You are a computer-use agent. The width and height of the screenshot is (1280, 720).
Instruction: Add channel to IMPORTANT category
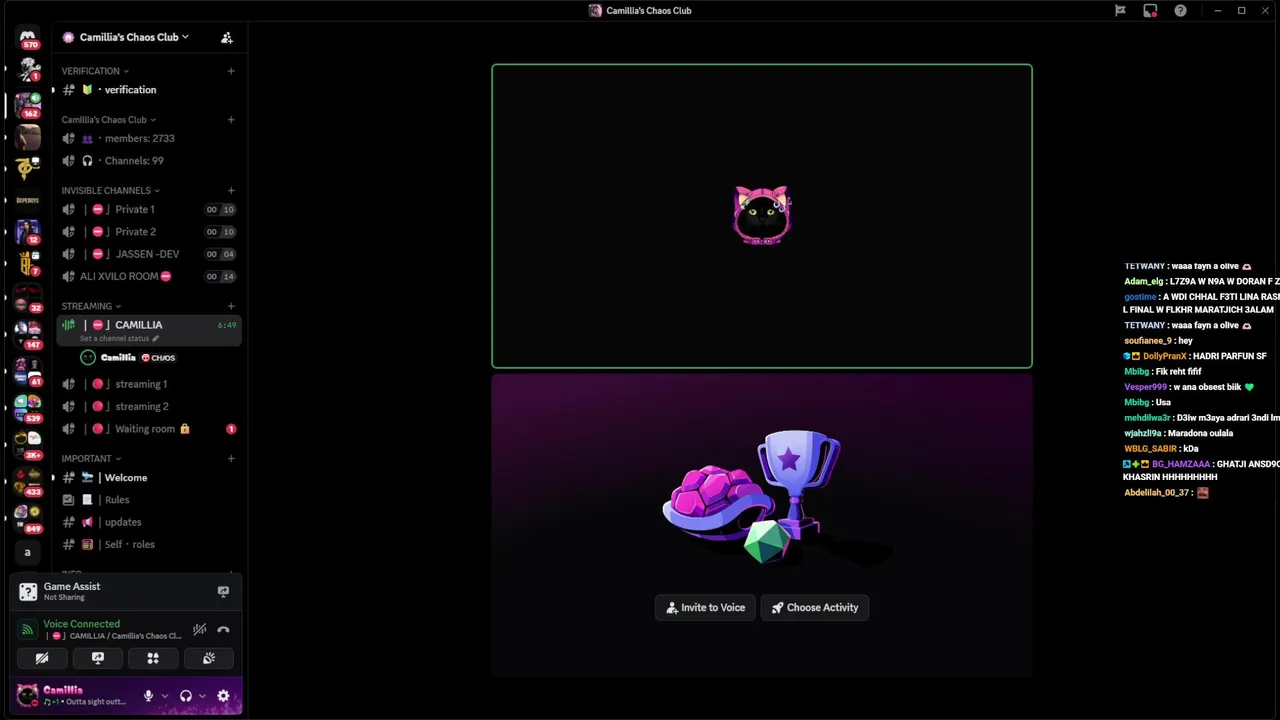click(231, 458)
